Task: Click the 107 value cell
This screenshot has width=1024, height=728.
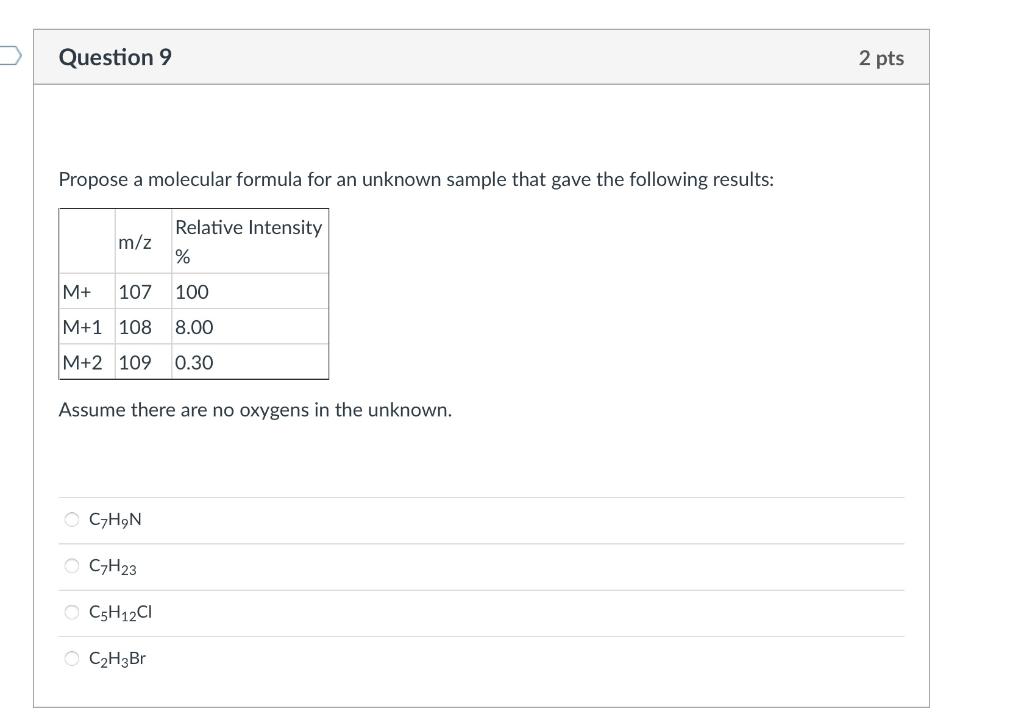Action: tap(134, 292)
